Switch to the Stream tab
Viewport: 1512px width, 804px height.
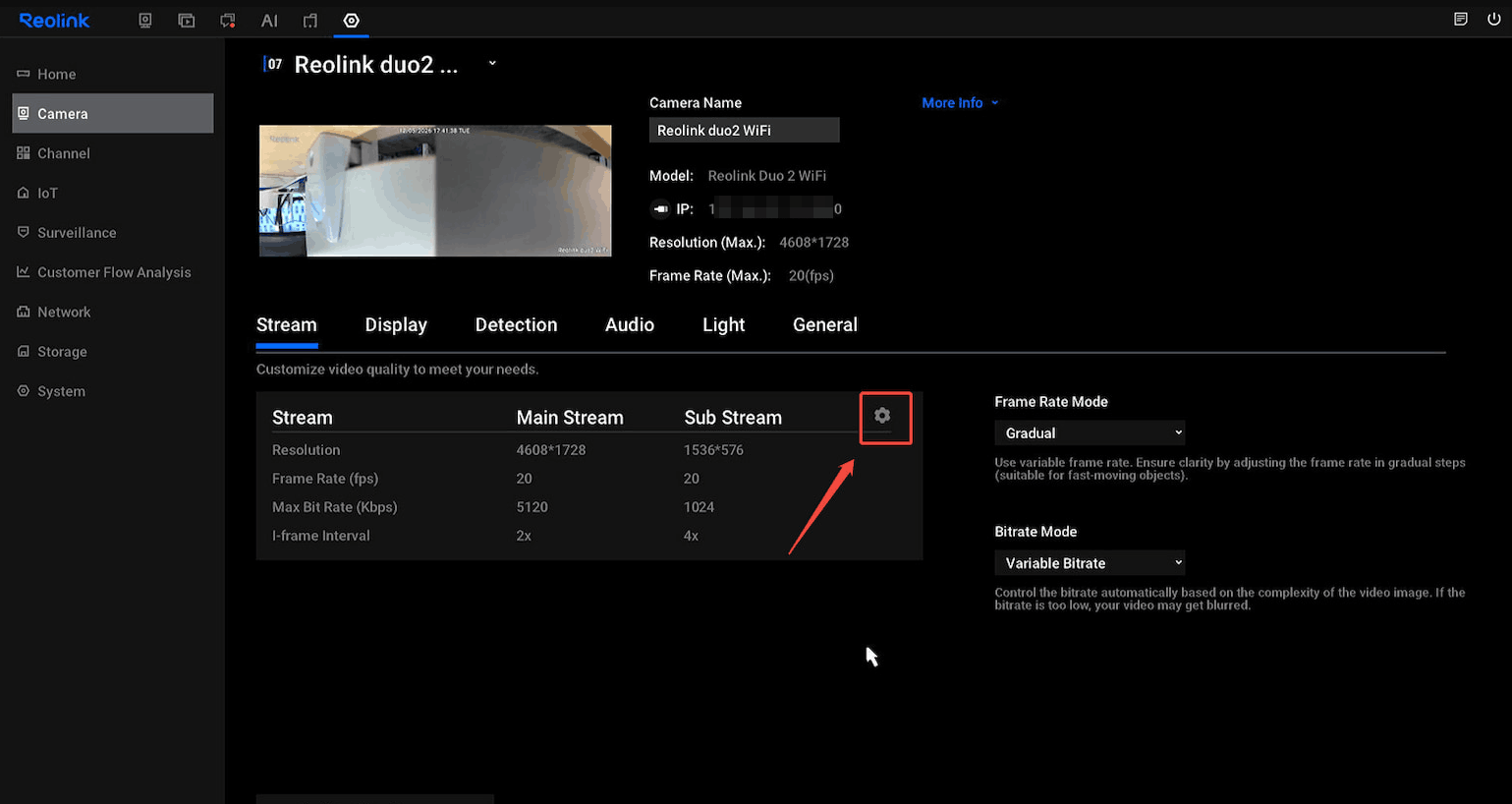pos(287,325)
